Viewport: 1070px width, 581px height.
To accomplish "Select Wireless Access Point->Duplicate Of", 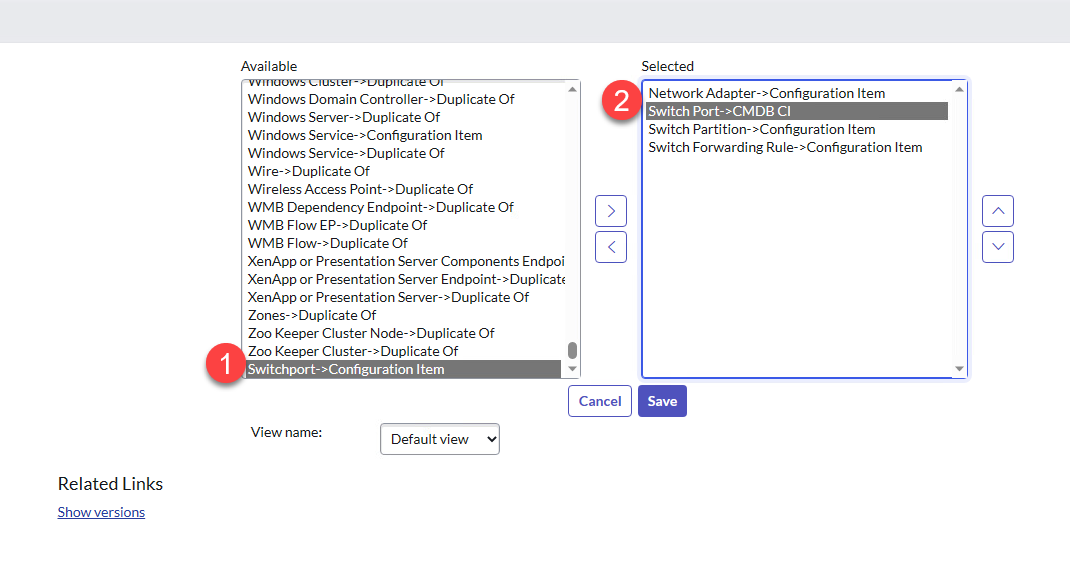I will [x=403, y=189].
